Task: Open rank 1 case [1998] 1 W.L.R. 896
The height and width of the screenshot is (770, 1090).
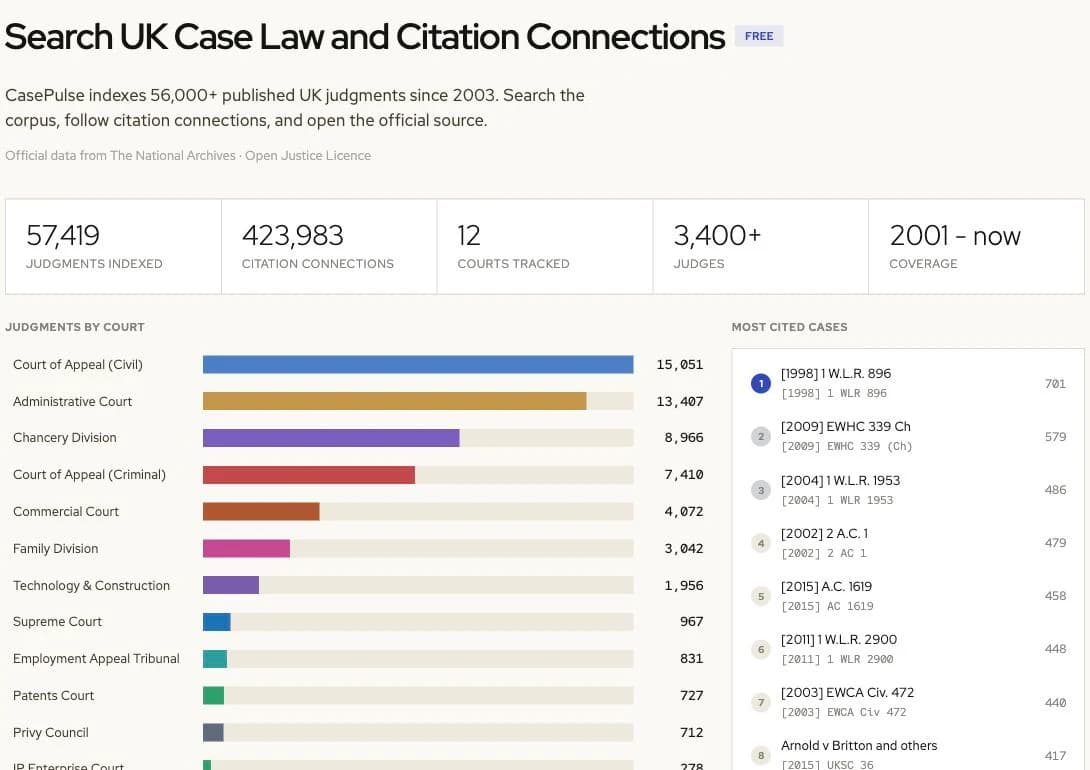Action: (836, 374)
